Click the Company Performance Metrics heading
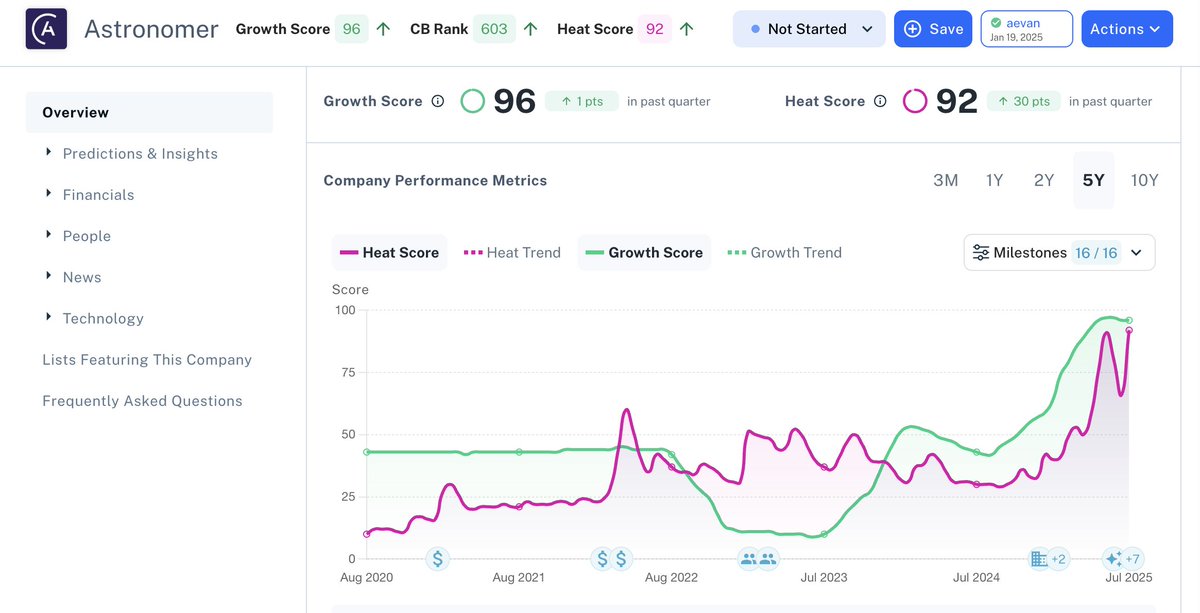The width and height of the screenshot is (1200, 613). 435,181
